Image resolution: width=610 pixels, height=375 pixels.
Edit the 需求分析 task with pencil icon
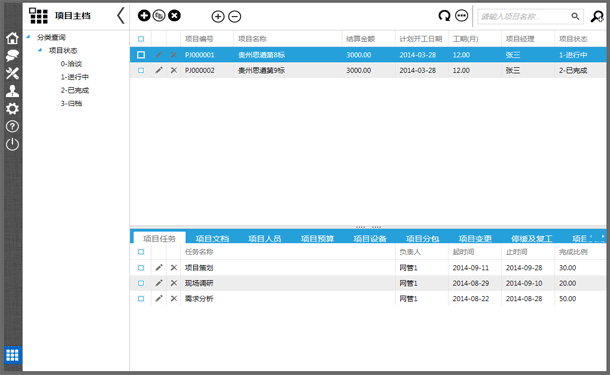159,299
